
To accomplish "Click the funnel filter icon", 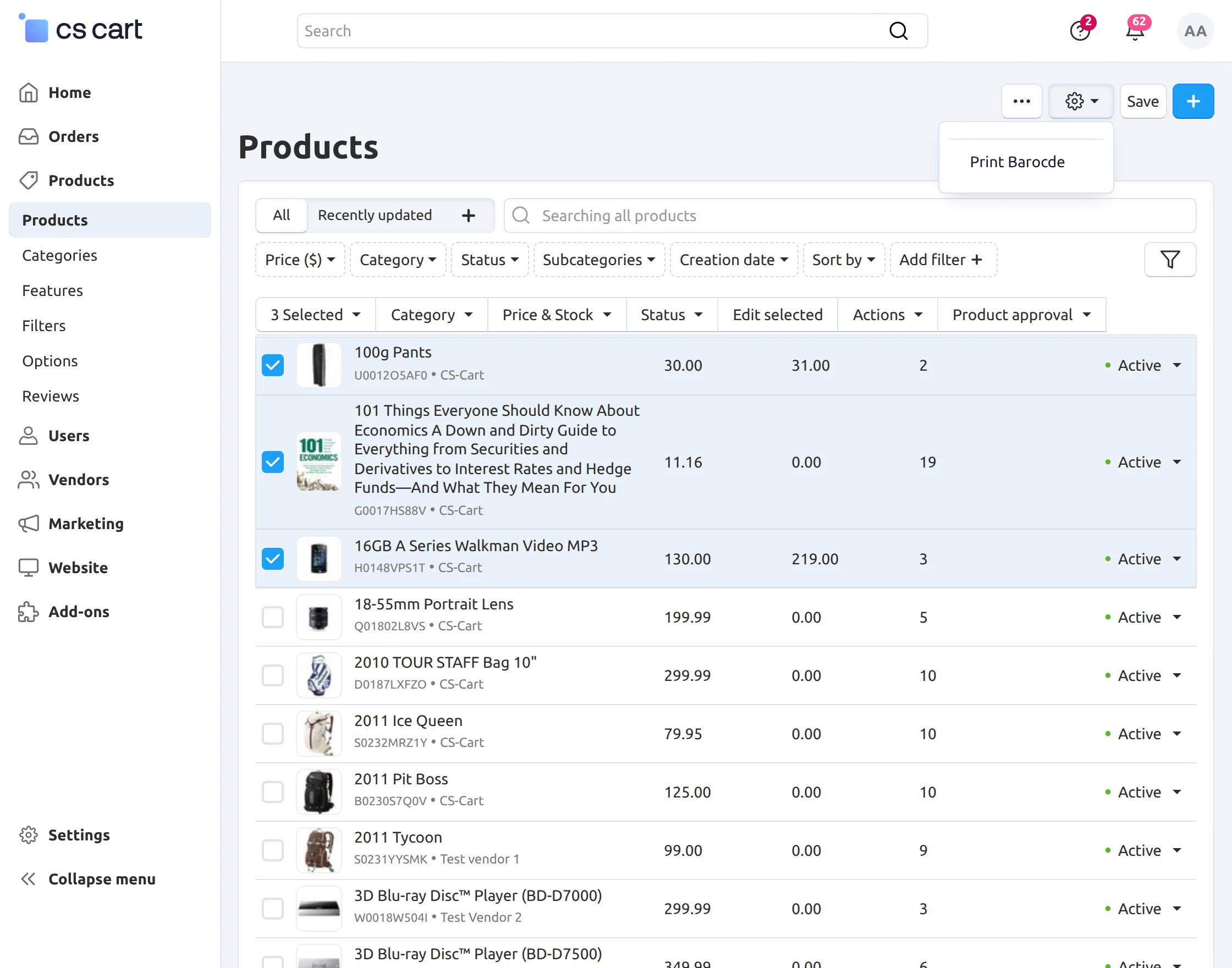I will coord(1170,260).
